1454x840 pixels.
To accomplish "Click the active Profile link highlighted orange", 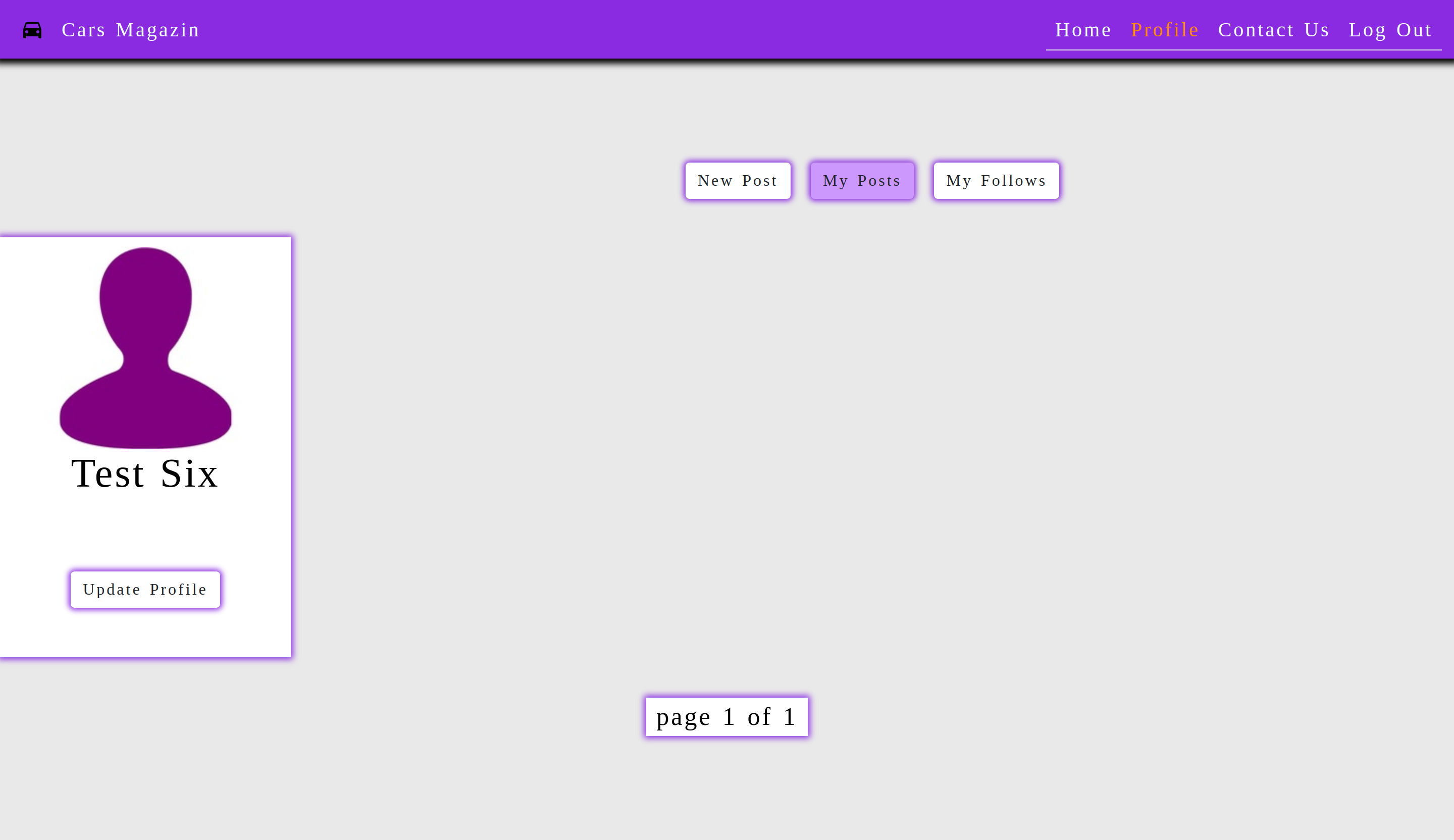I will tap(1164, 29).
